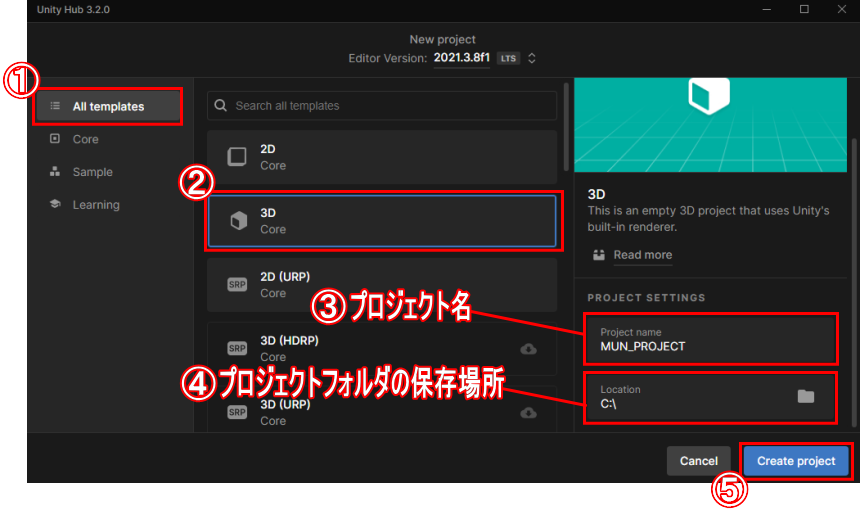Screen dimensions: 860x511
Task: Open the Read more link
Action: click(x=642, y=255)
